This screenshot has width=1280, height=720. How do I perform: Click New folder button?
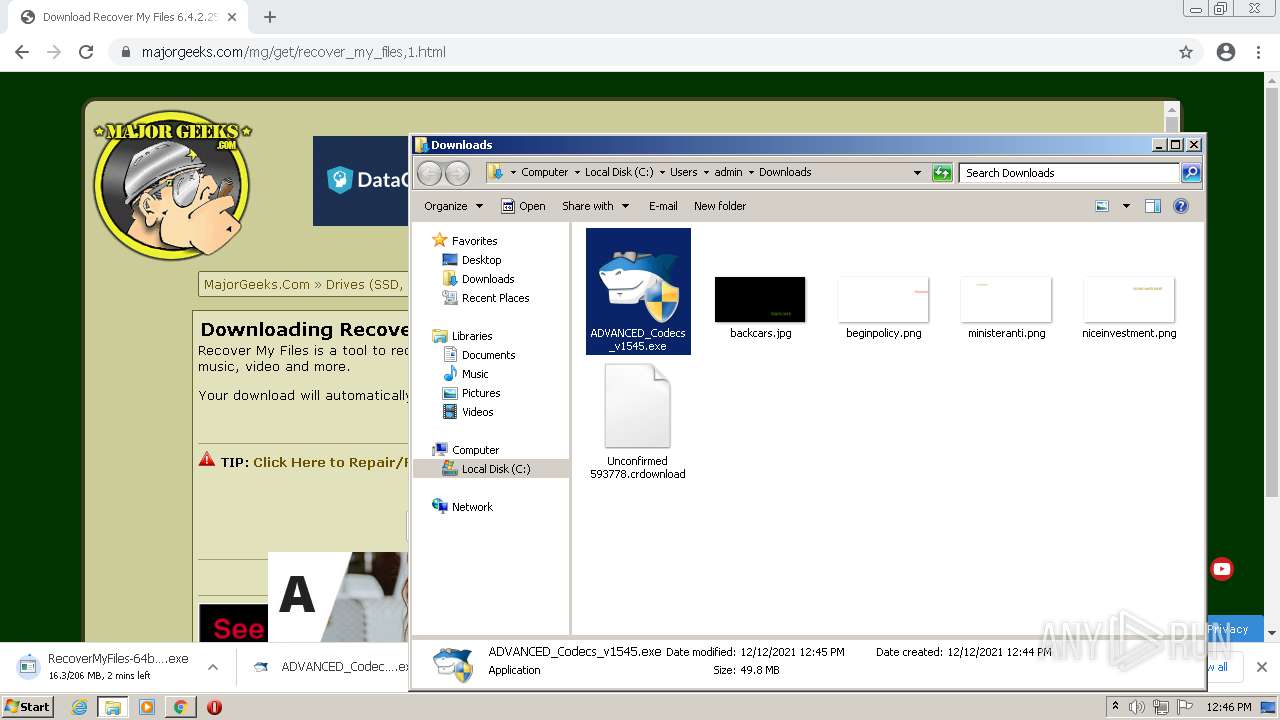pos(720,206)
